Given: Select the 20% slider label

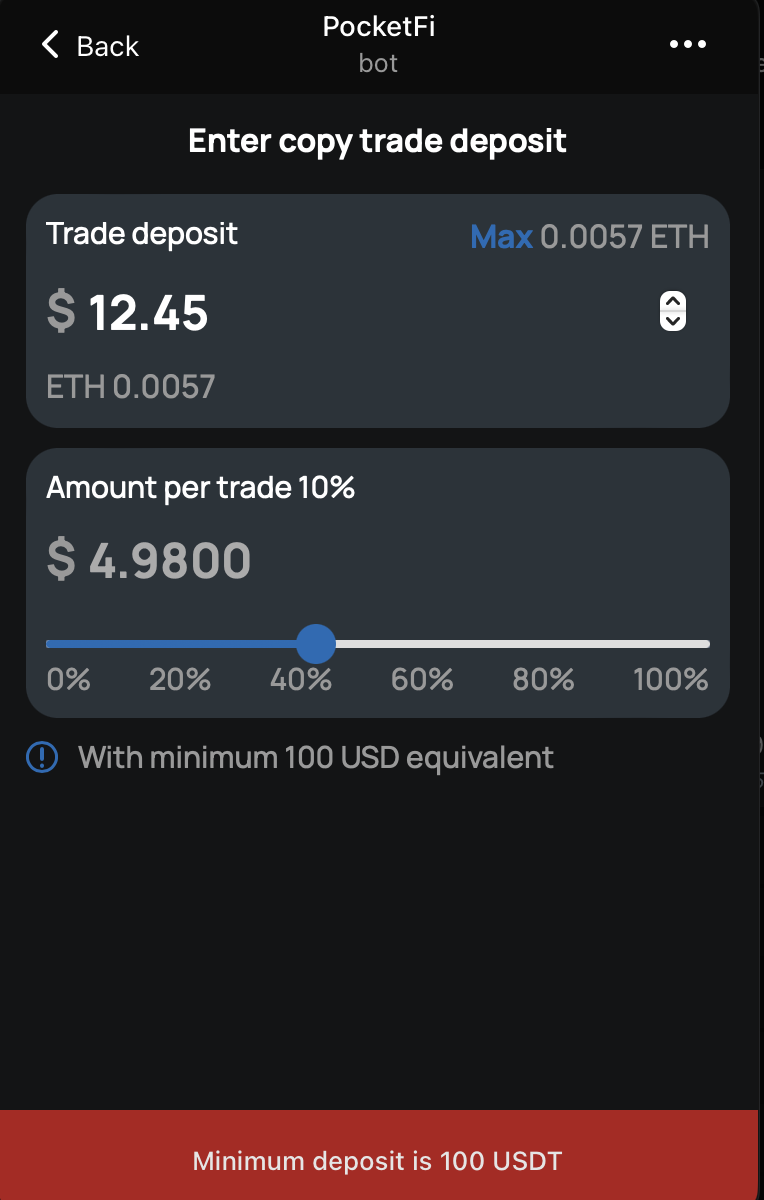Looking at the screenshot, I should point(180,680).
